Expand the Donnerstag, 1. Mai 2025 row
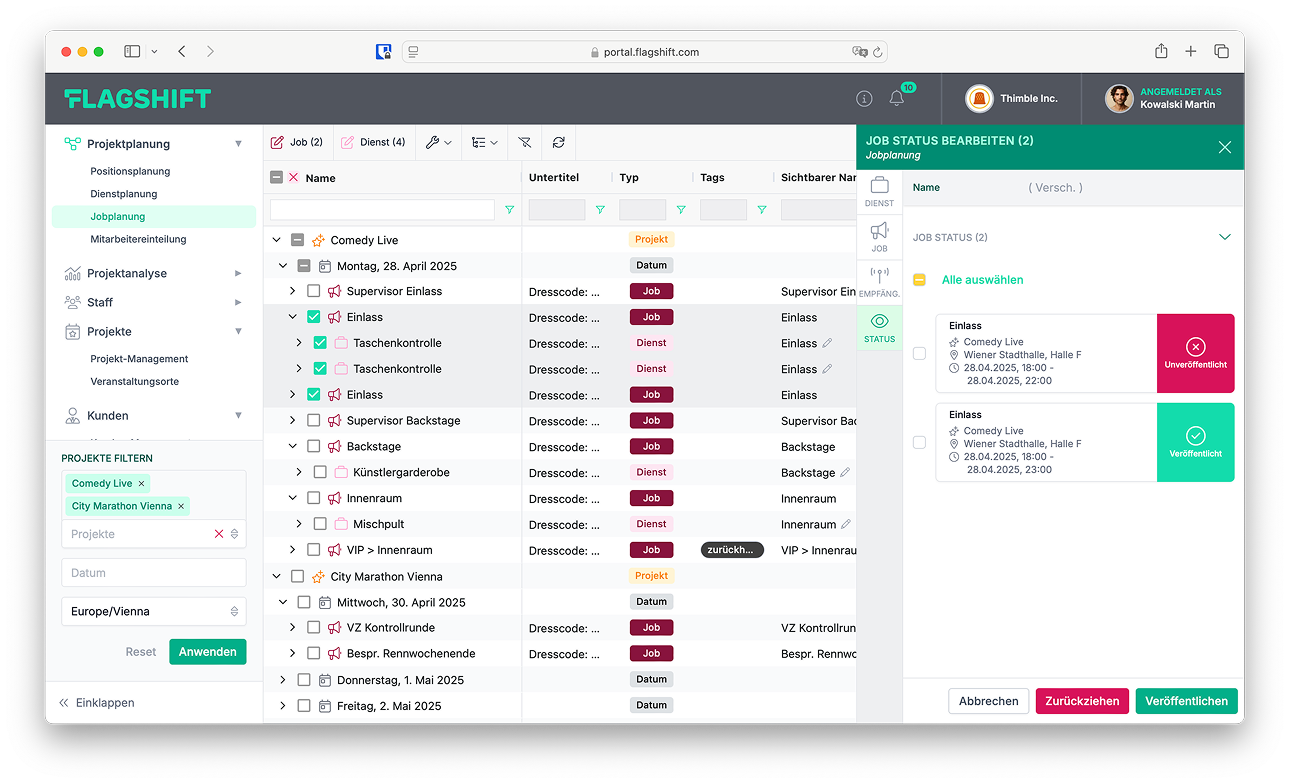The height and width of the screenshot is (784, 1290). (x=283, y=680)
